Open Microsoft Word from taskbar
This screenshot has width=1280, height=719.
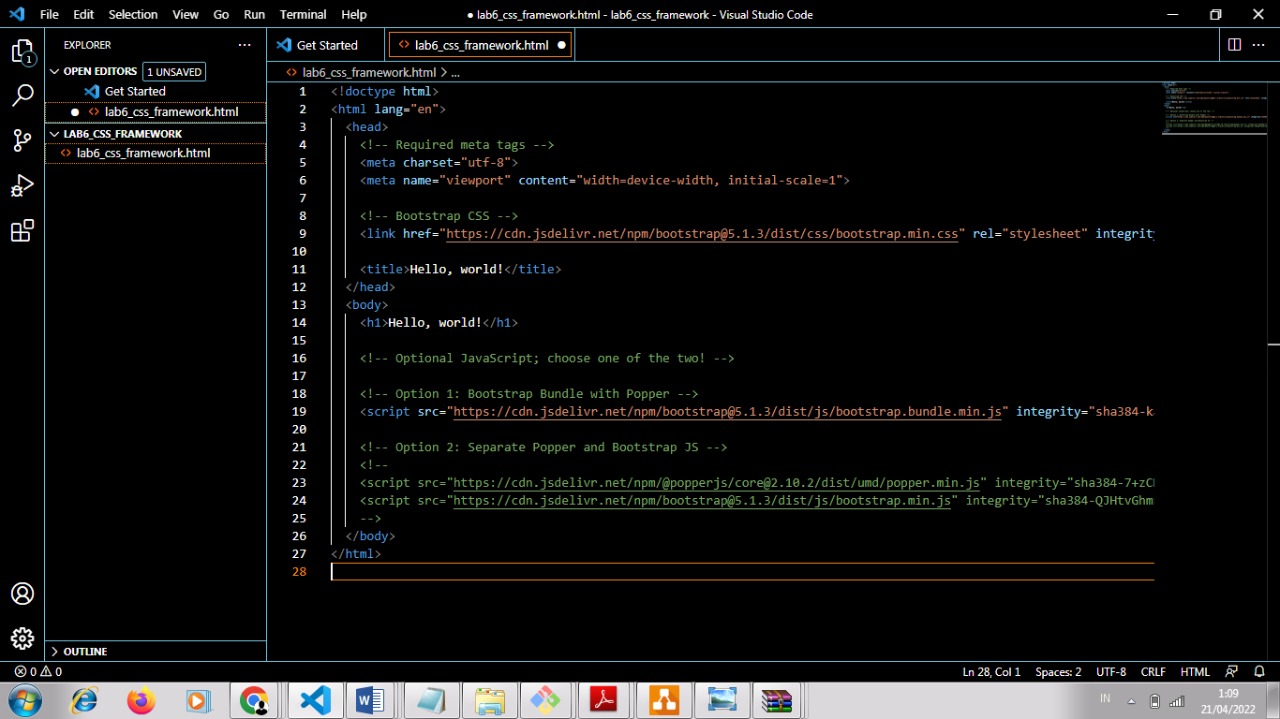point(370,701)
